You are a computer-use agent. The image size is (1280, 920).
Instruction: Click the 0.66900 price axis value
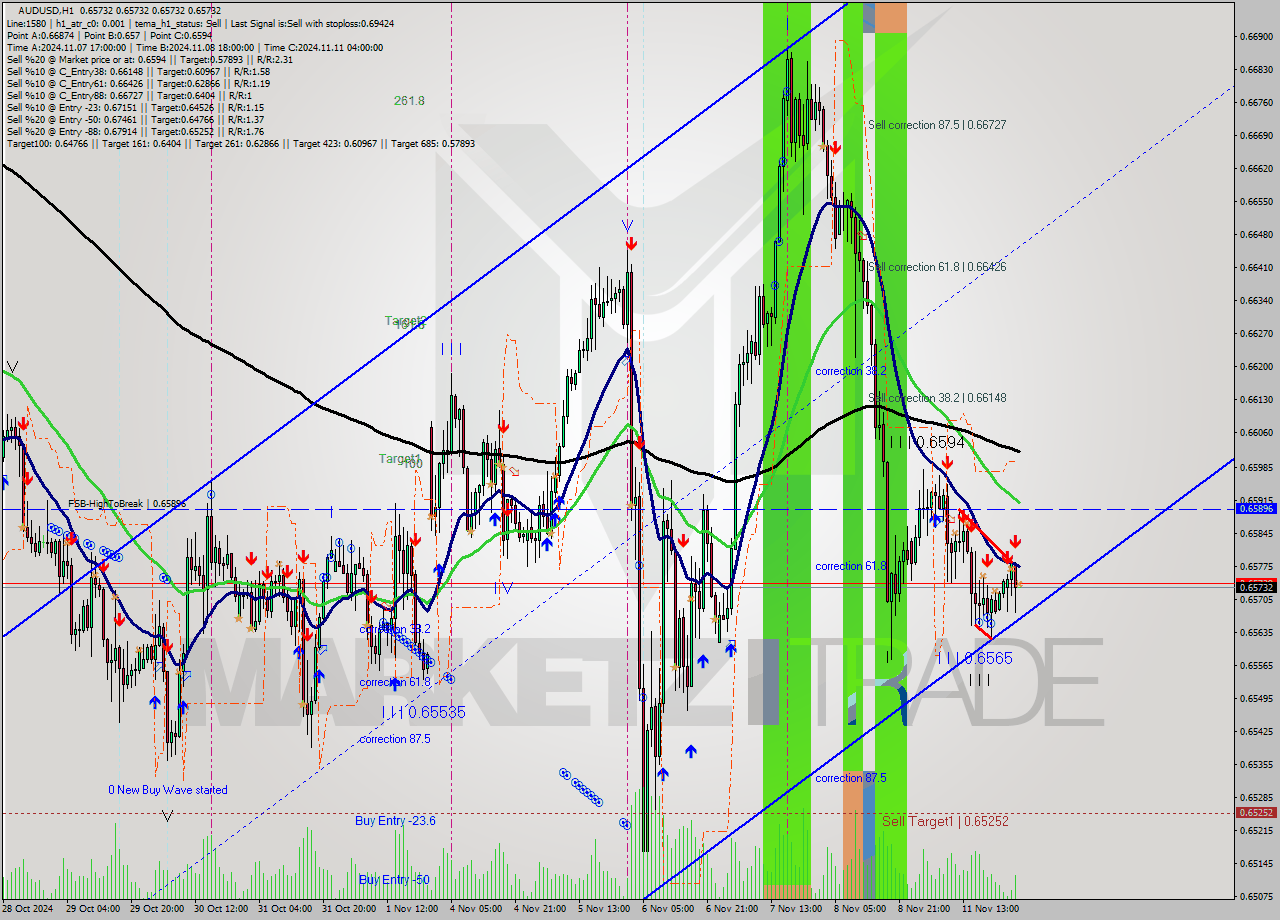coord(1256,36)
